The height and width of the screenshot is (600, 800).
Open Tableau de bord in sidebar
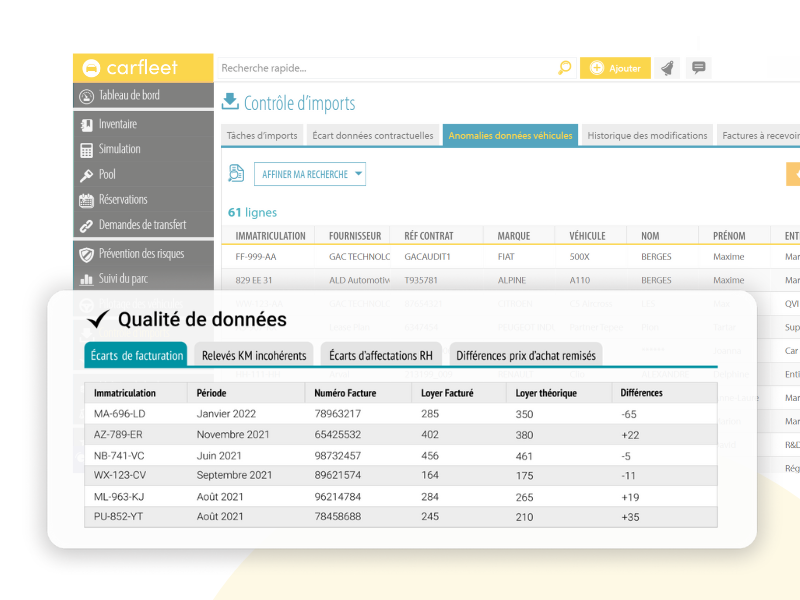tap(129, 96)
